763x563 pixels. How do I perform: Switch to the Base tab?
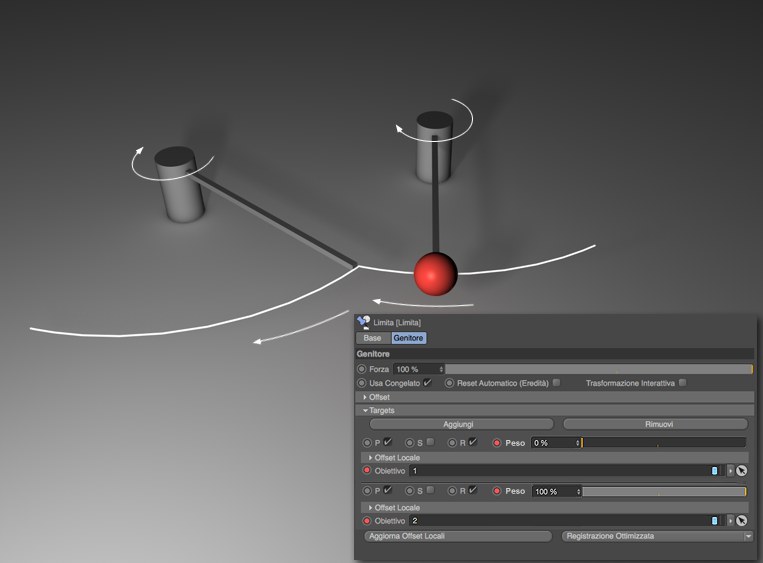coord(372,338)
